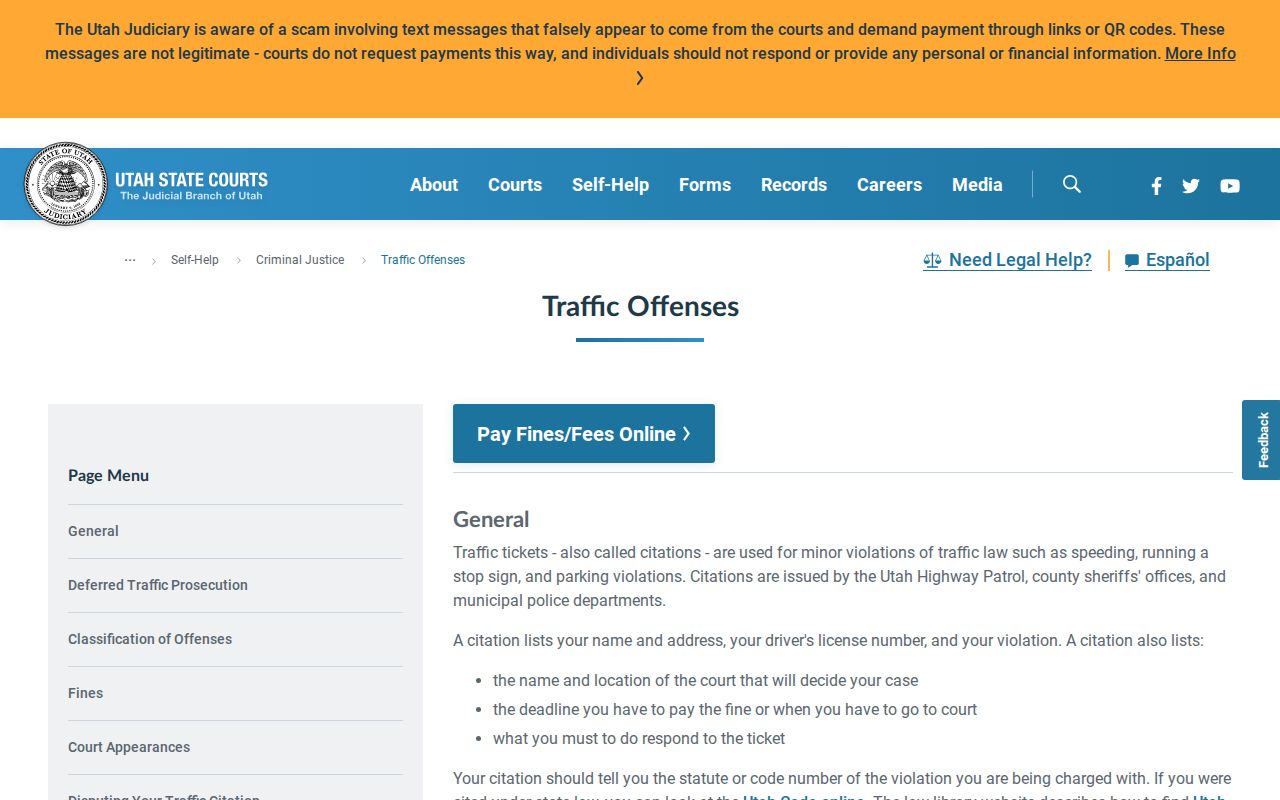
Task: Click the Traffic Offenses breadcrumb
Action: coord(423,260)
